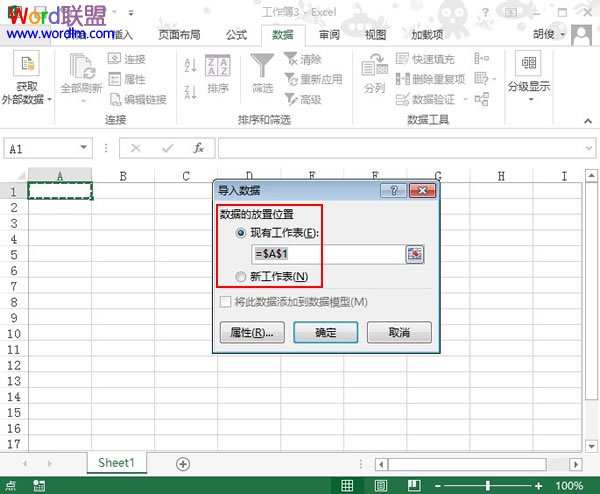Click inside the formula bar

pos(402,148)
